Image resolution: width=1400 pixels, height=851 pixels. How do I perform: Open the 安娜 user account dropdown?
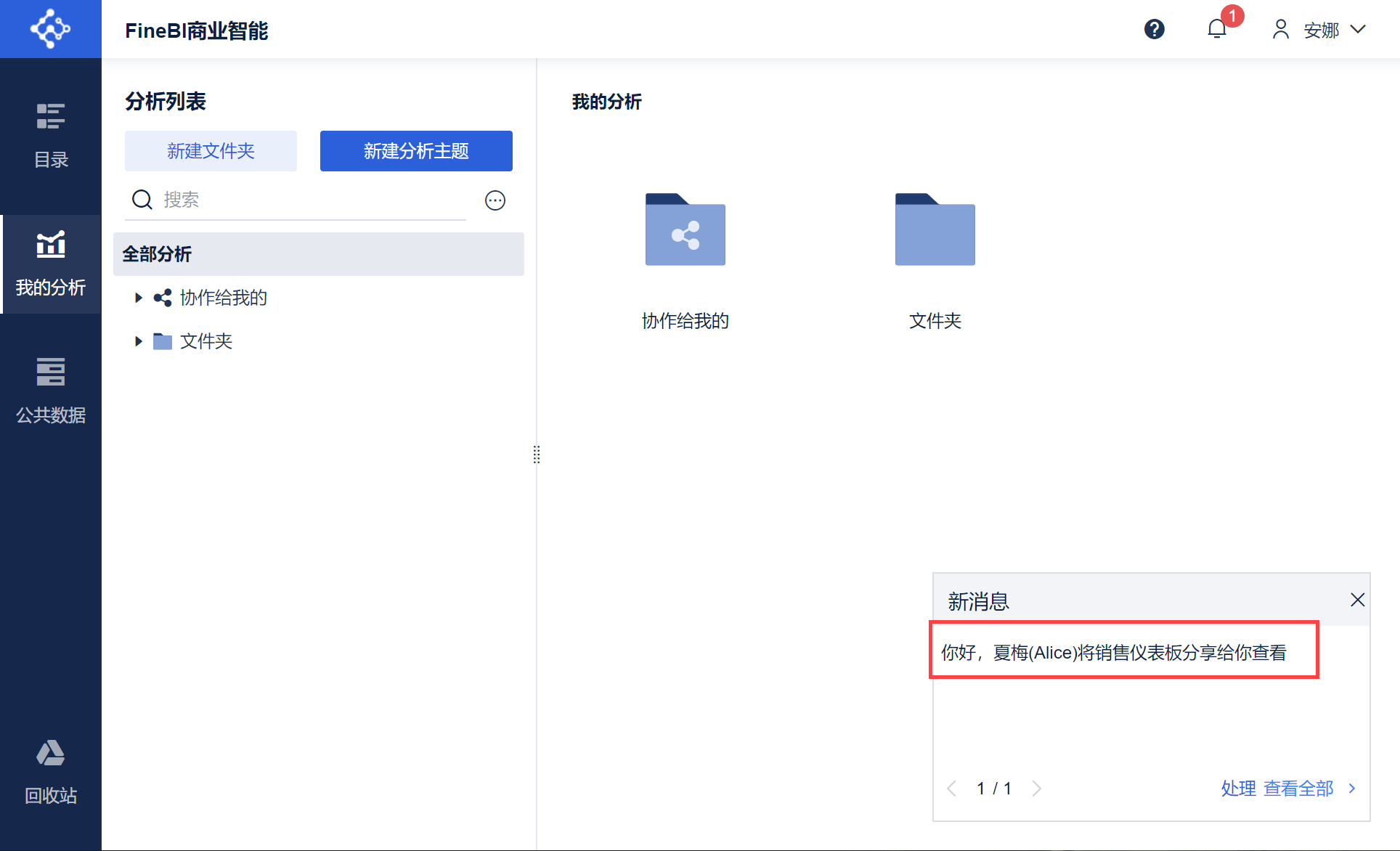(x=1319, y=30)
